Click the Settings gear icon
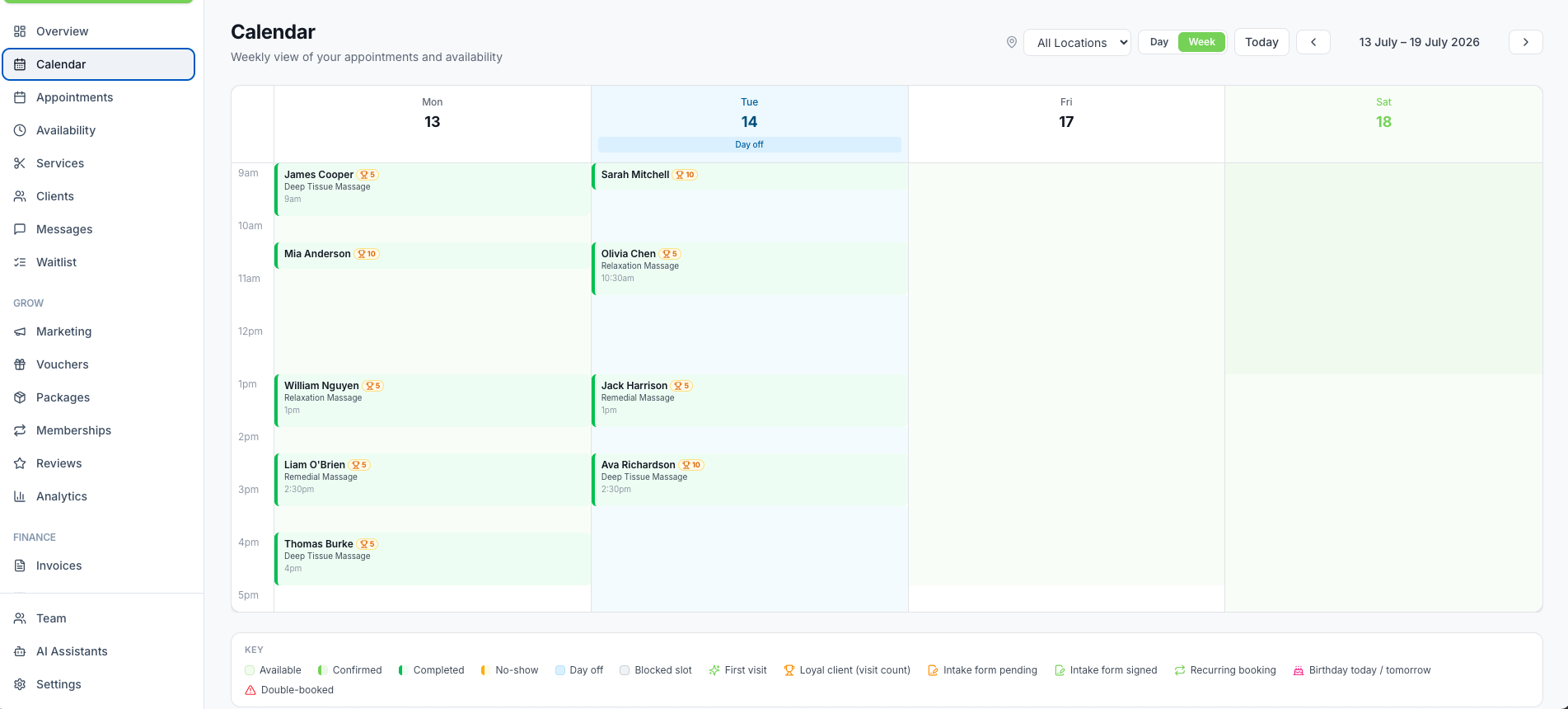This screenshot has height=709, width=1568. 20,684
